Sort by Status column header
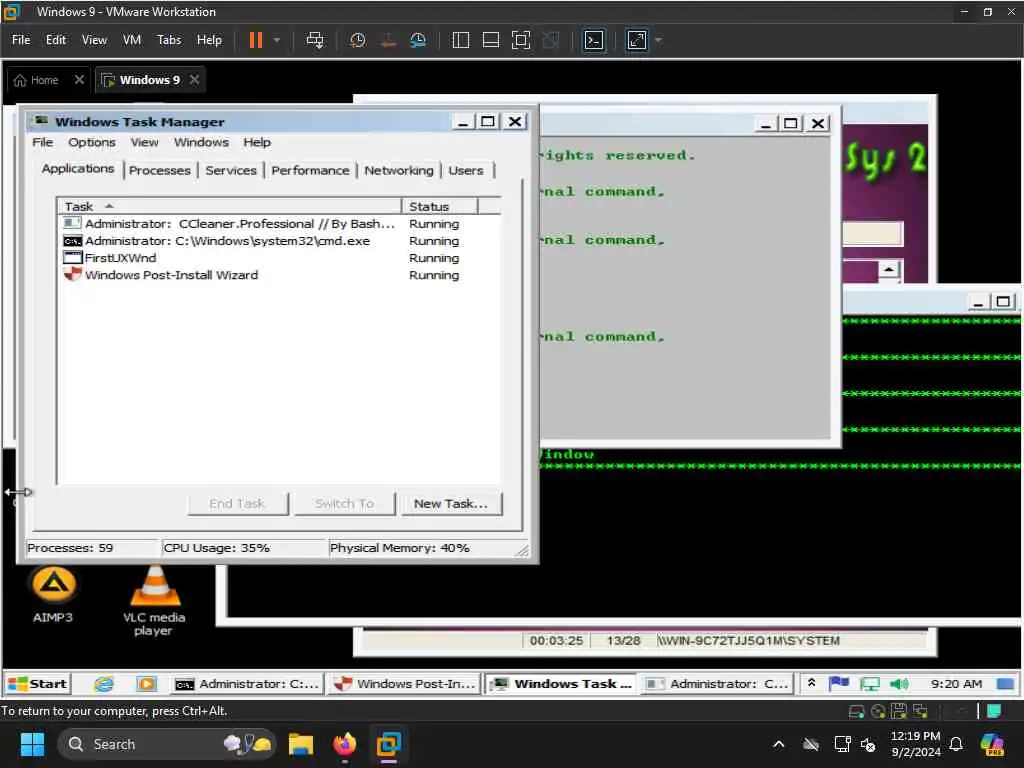 point(440,206)
